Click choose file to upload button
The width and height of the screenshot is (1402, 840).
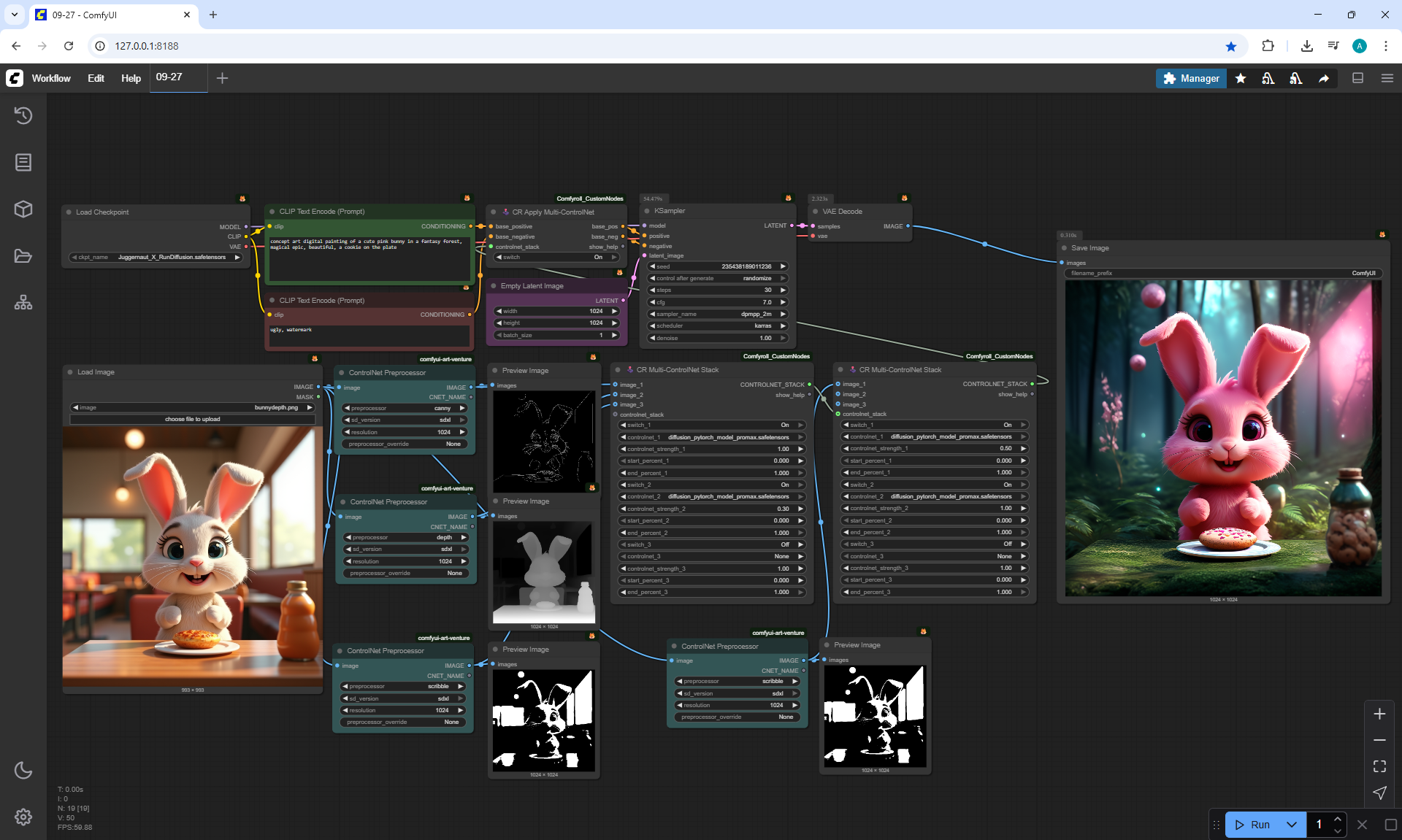192,419
